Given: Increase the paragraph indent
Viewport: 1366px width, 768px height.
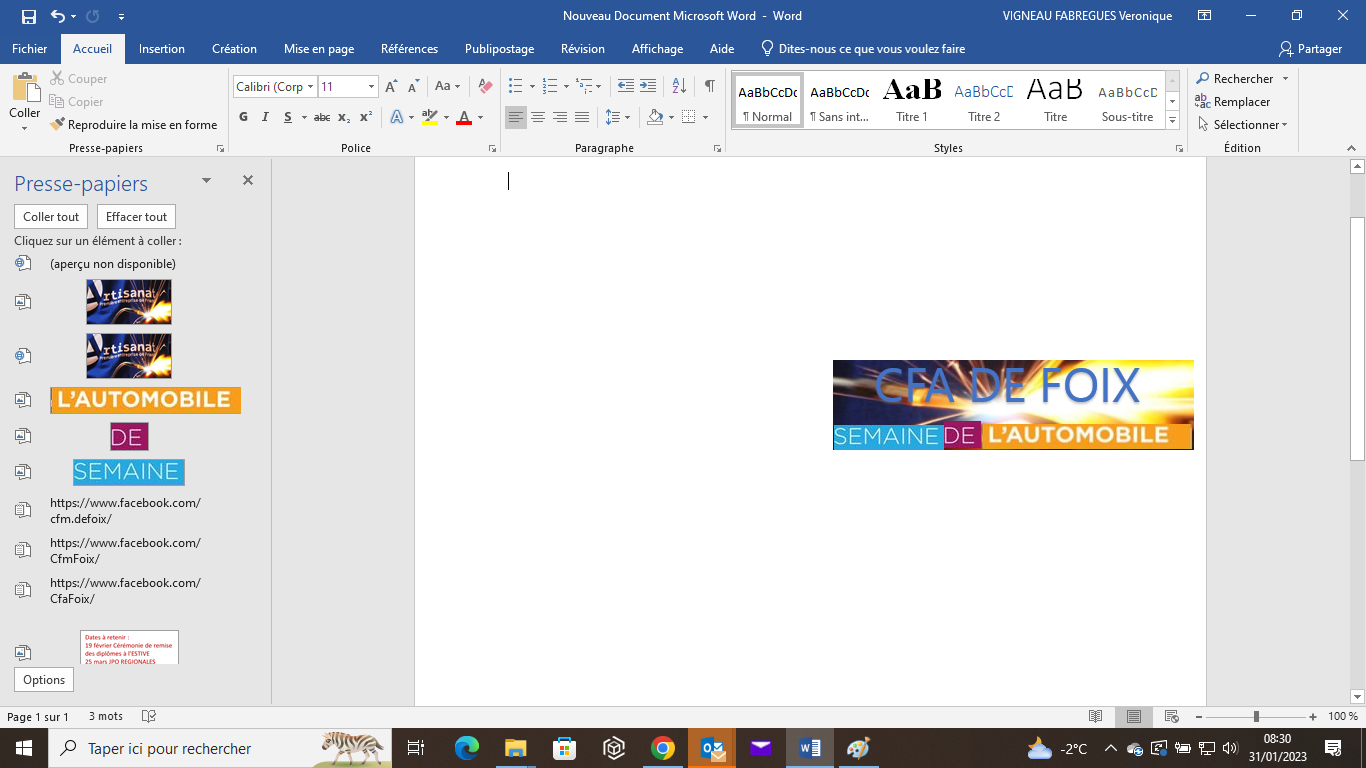Looking at the screenshot, I should (x=648, y=87).
